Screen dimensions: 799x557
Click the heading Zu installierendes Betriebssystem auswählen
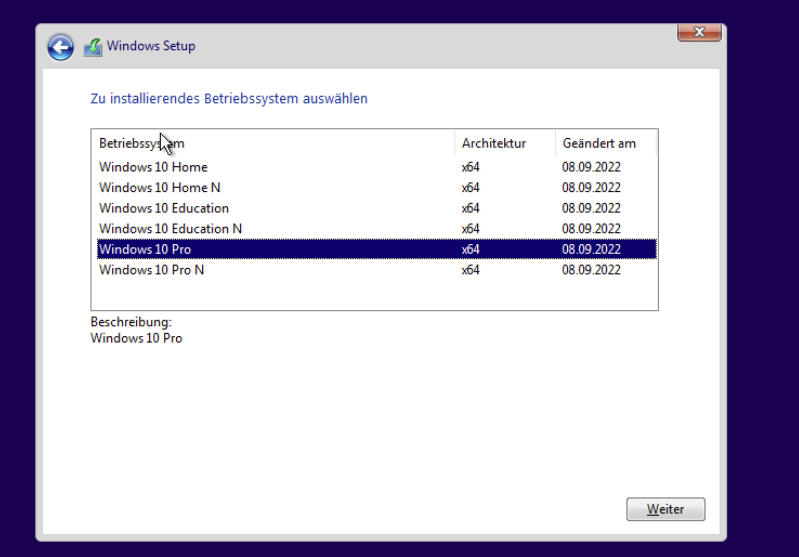click(x=229, y=98)
